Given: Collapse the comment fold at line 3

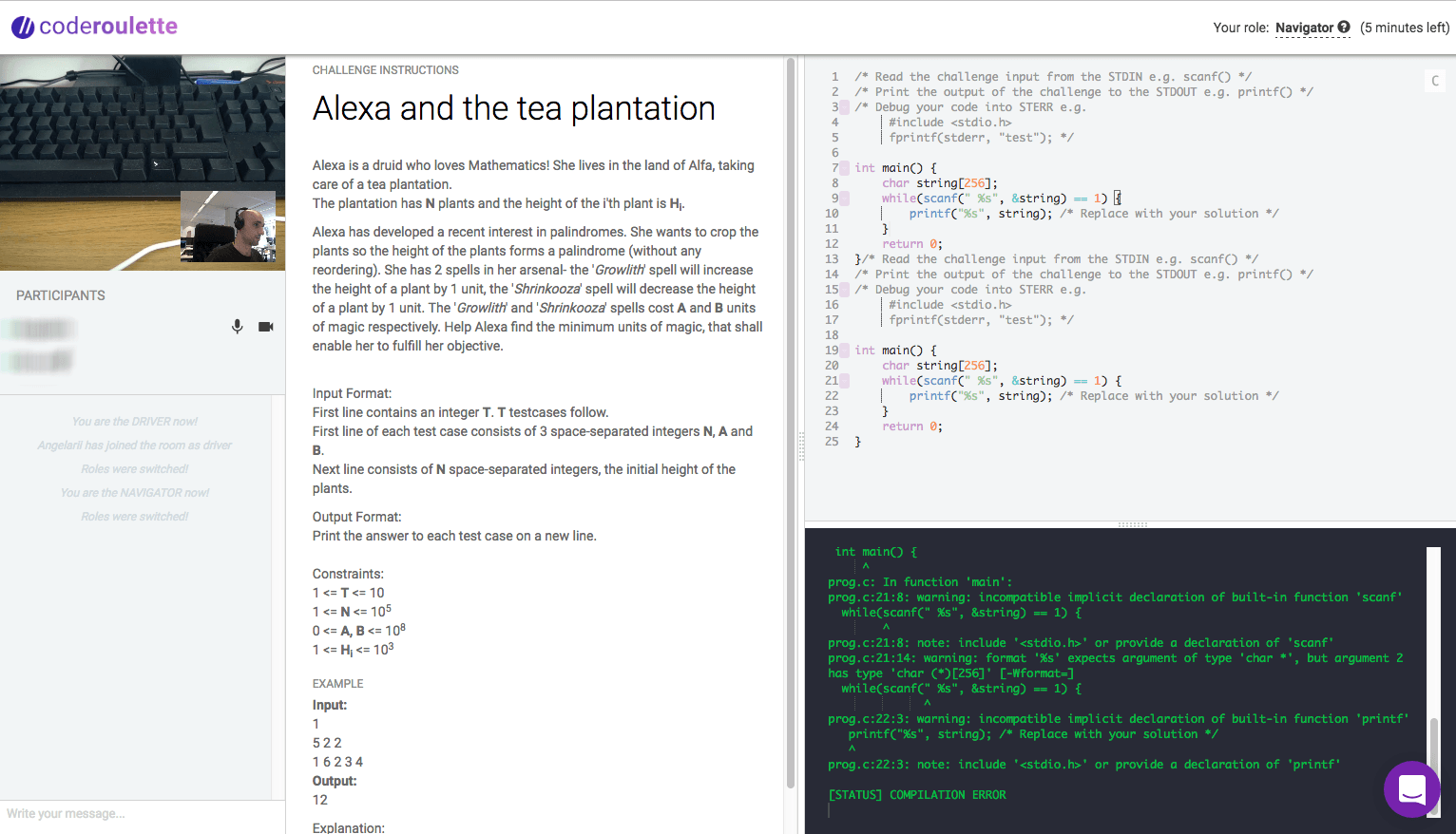Looking at the screenshot, I should click(845, 107).
